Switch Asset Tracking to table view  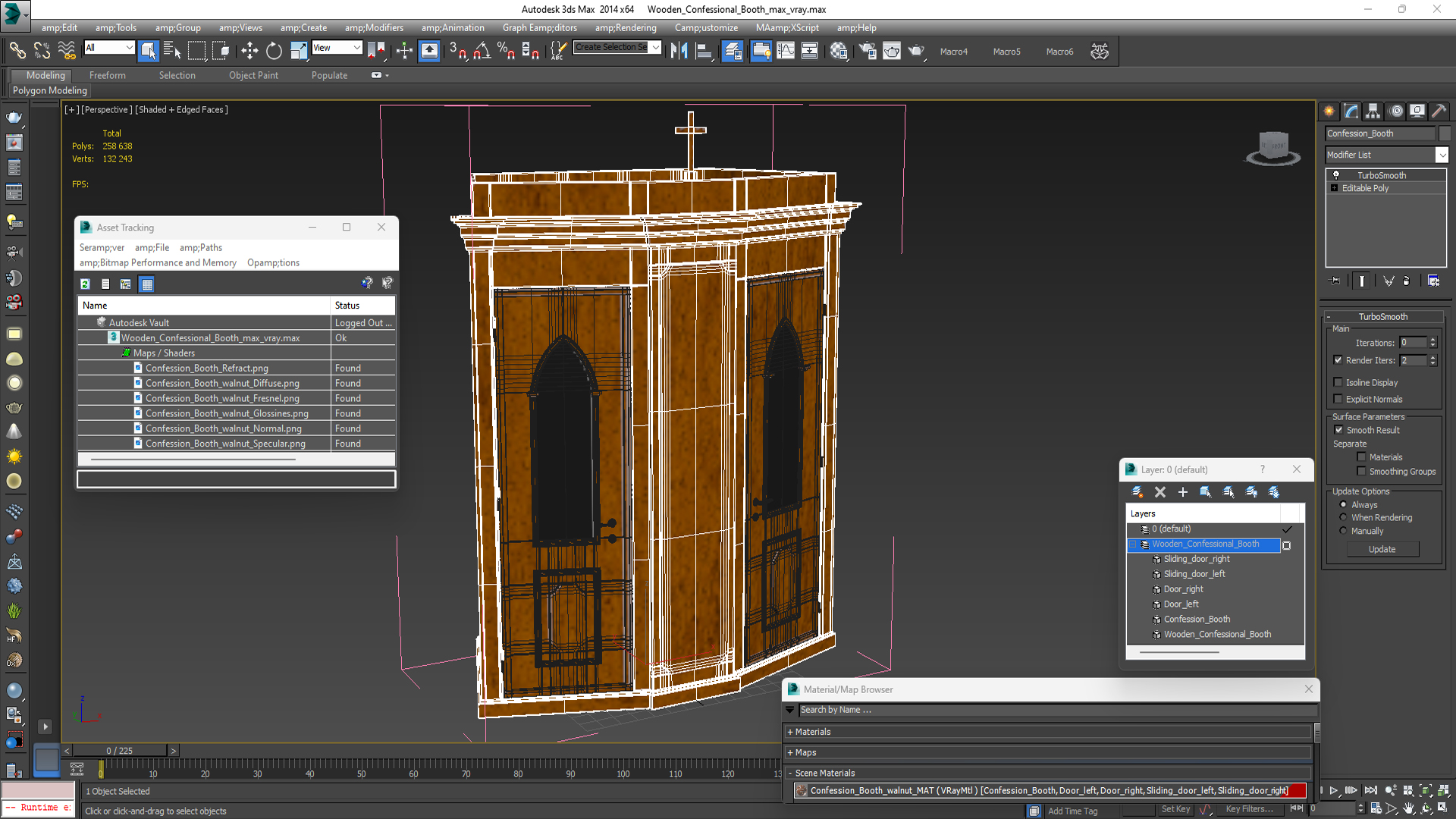[x=147, y=284]
